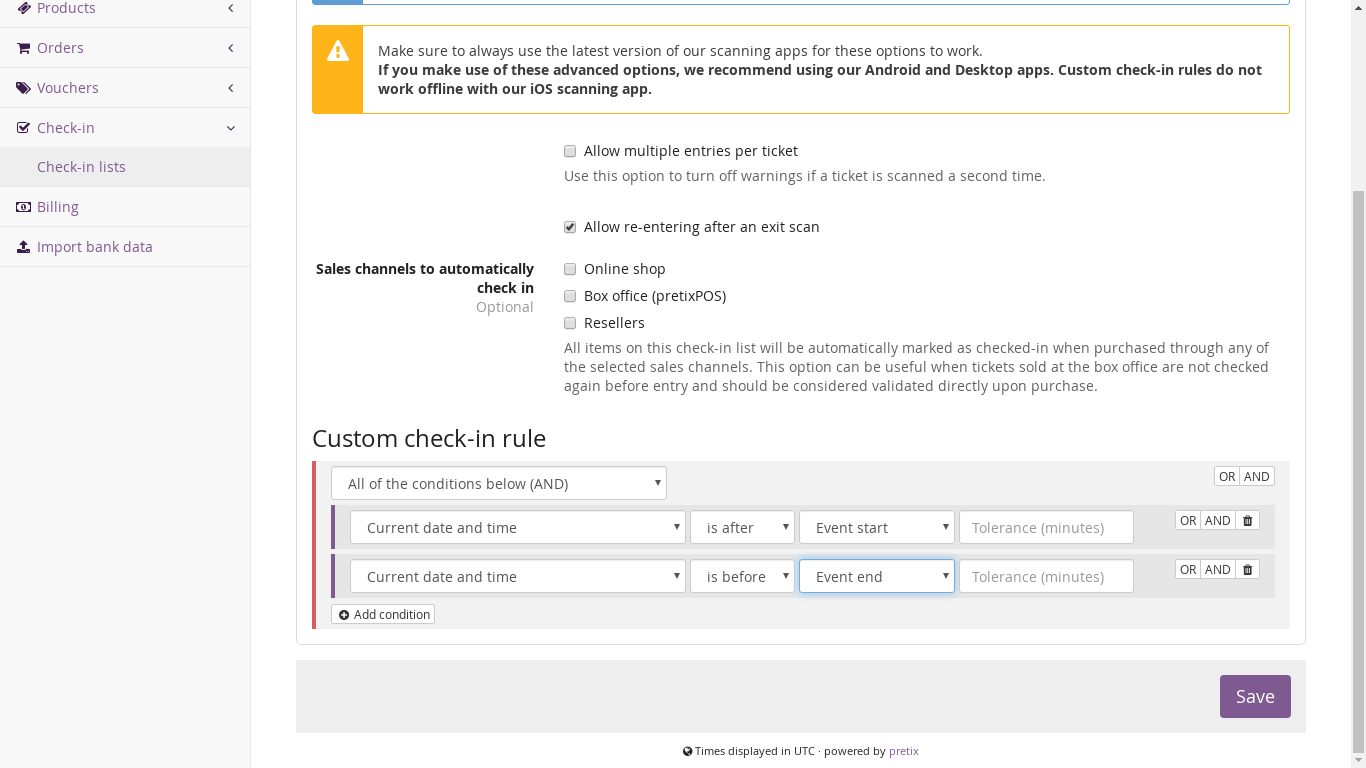Click the Vouchers tags icon
1366x768 pixels.
click(24, 88)
